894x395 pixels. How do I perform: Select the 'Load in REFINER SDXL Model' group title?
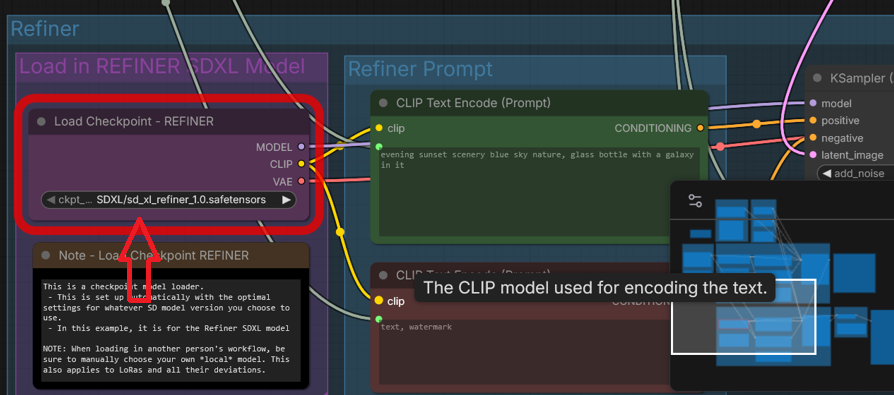click(x=162, y=66)
